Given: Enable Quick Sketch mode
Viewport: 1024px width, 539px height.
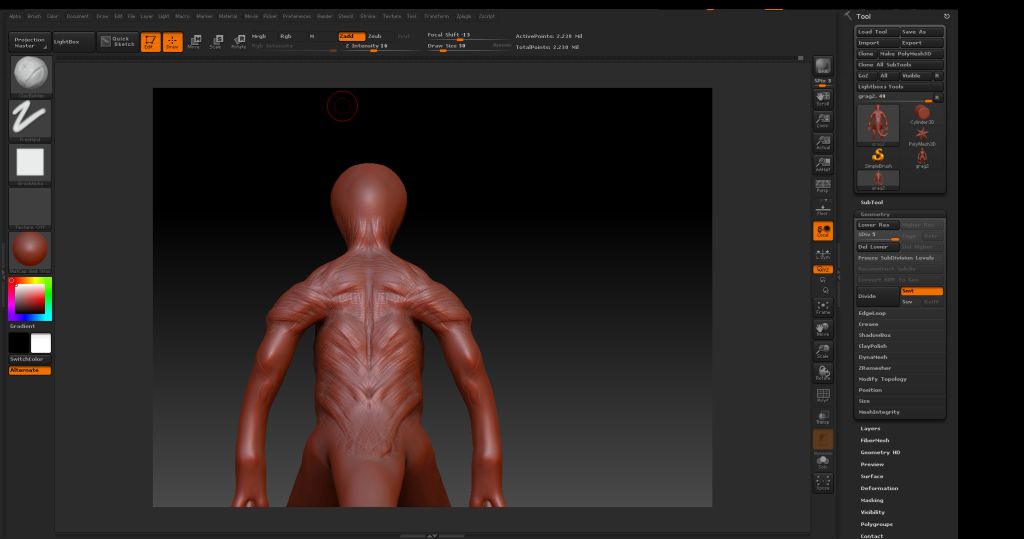Looking at the screenshot, I should click(x=118, y=42).
